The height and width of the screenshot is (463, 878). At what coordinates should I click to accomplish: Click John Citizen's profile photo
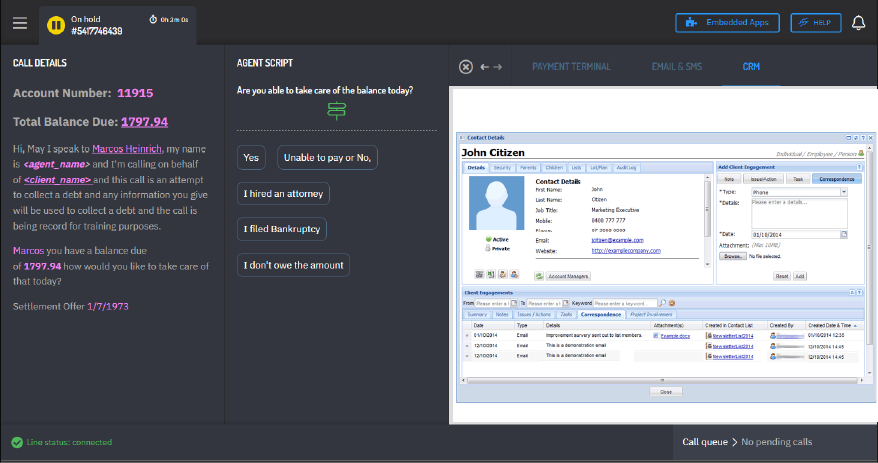[496, 203]
